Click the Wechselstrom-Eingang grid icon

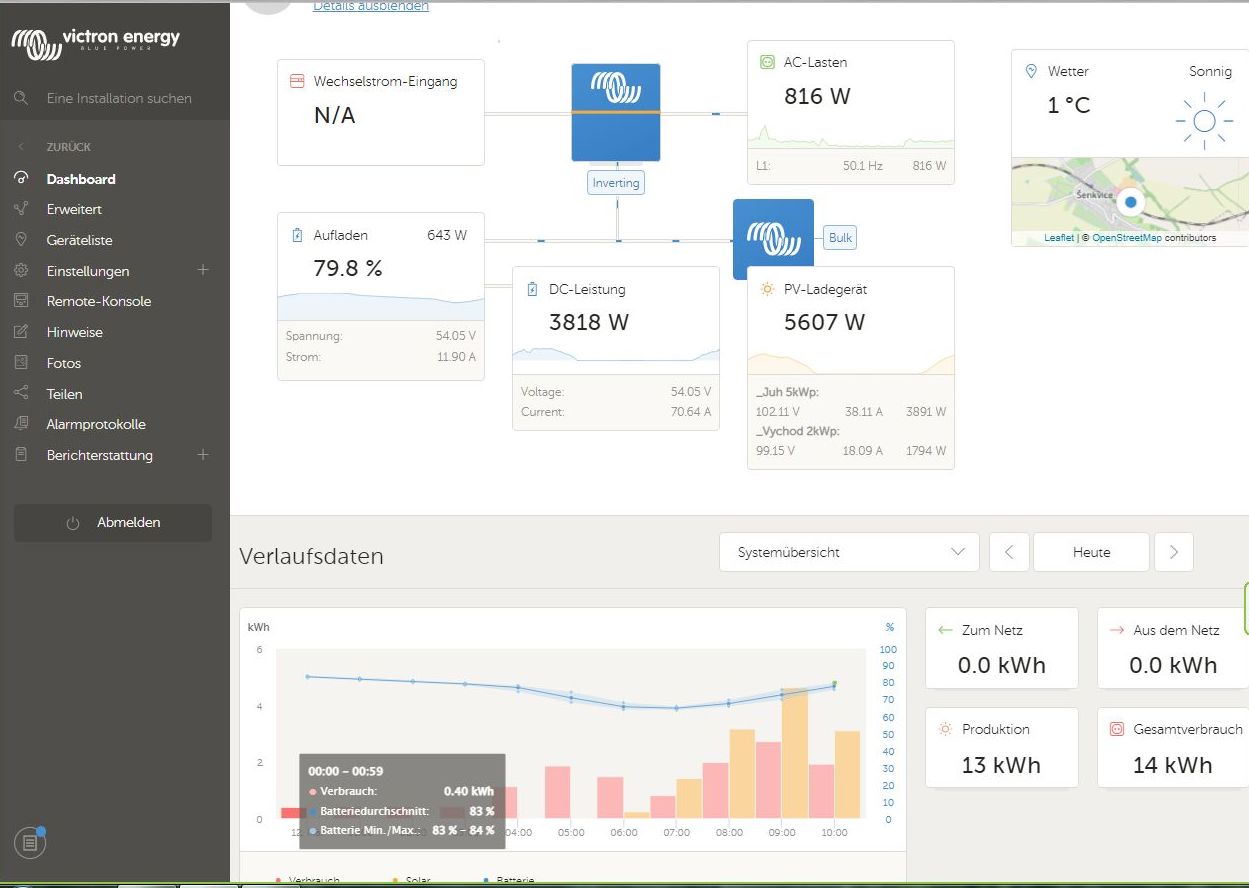click(297, 81)
